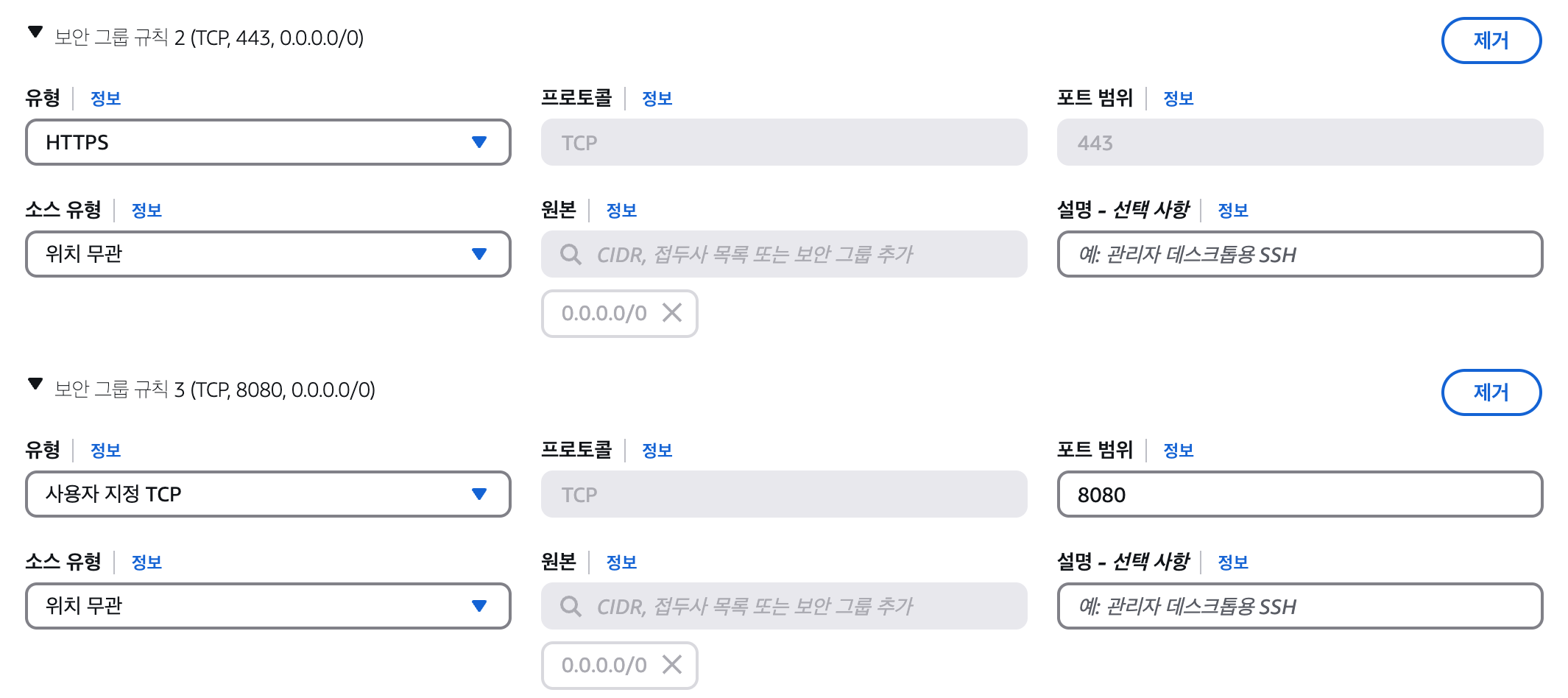This screenshot has height=698, width=1568.
Task: Click rule 3 CIDR source search field
Action: [784, 606]
